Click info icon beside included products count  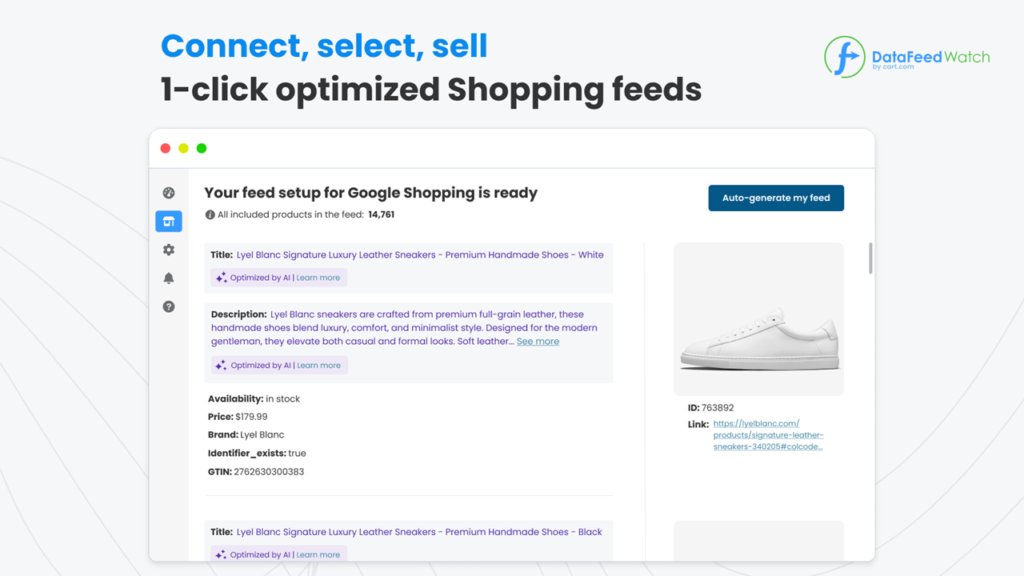pyautogui.click(x=210, y=215)
